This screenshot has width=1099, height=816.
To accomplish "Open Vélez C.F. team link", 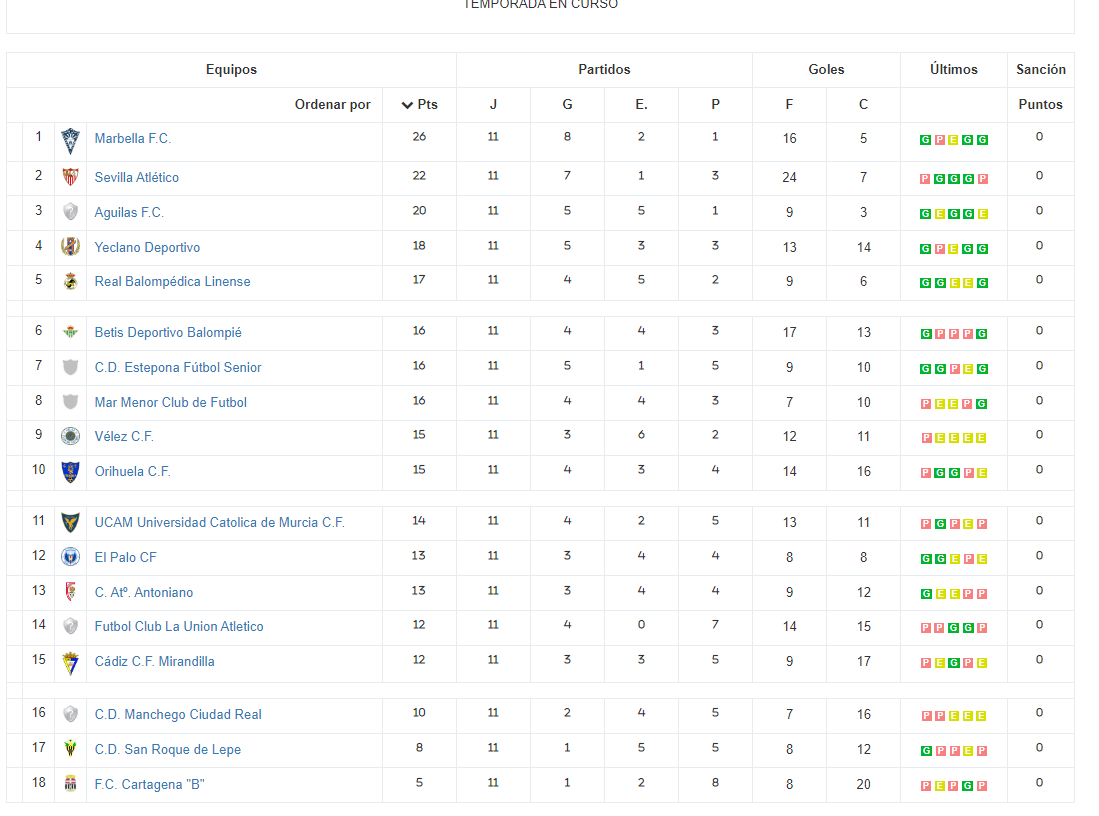I will (x=124, y=436).
